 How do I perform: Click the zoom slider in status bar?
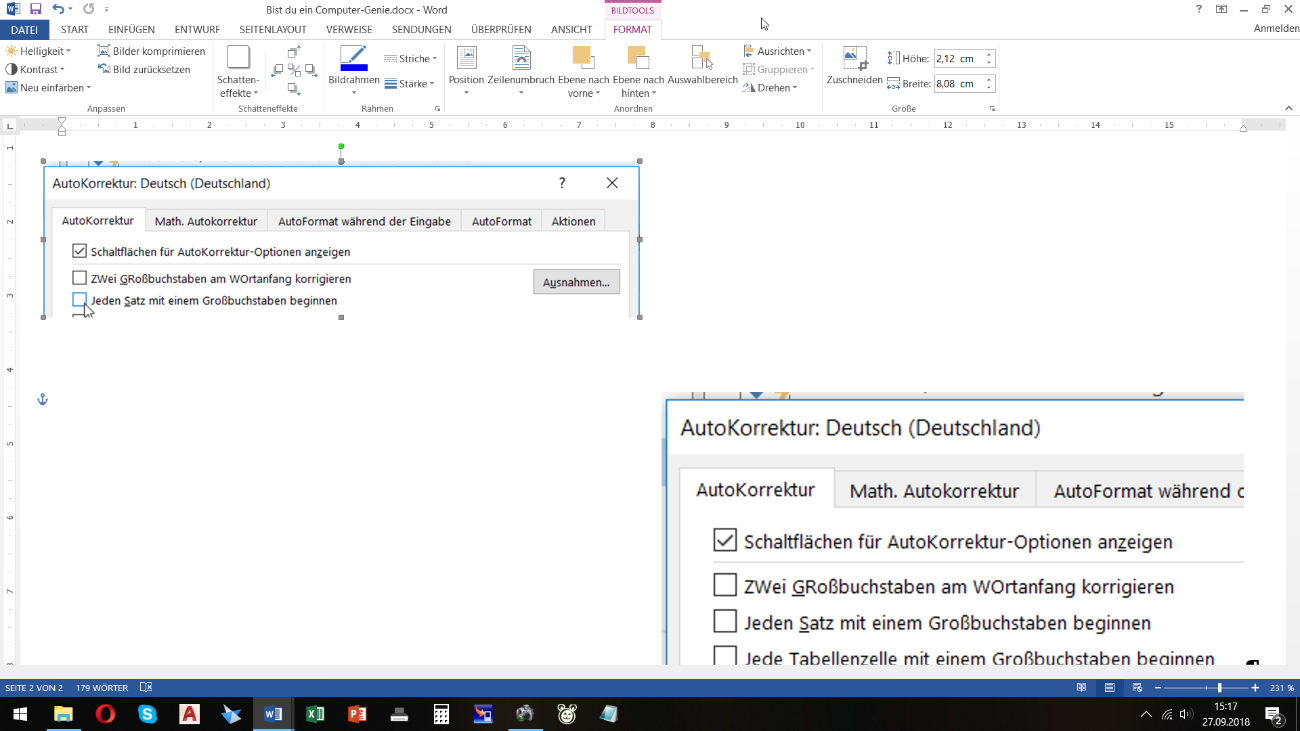(1219, 688)
